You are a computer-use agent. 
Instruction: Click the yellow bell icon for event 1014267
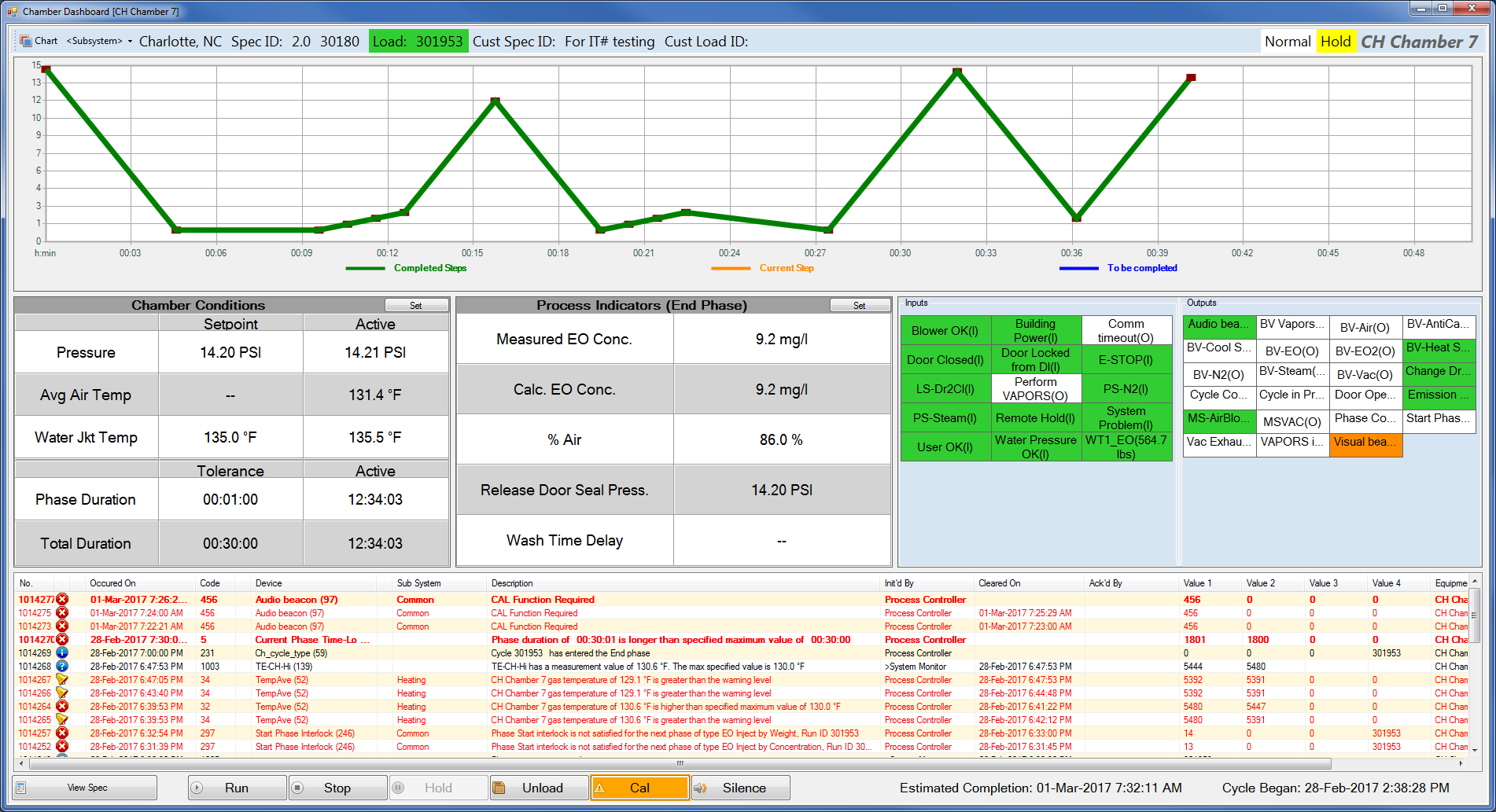point(62,679)
